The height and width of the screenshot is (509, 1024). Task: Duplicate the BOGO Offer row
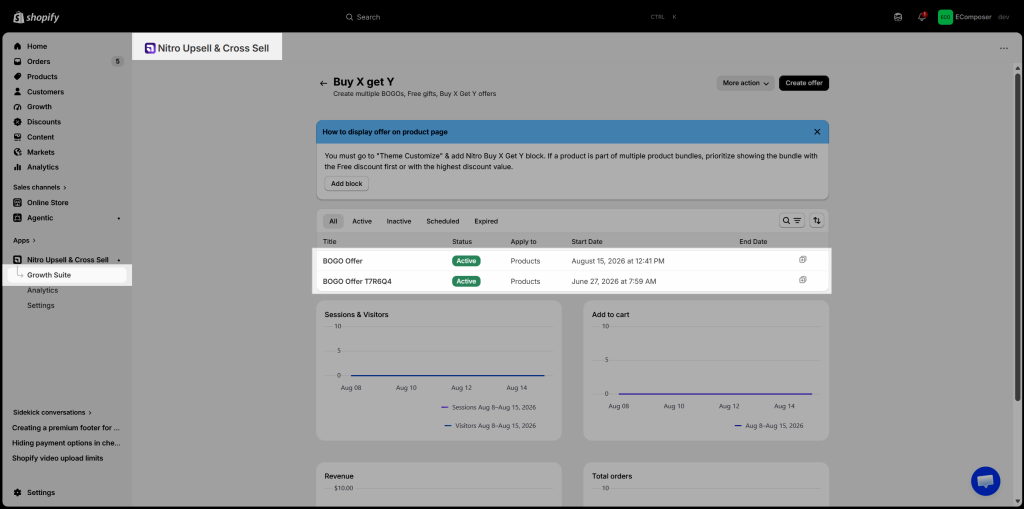803,259
